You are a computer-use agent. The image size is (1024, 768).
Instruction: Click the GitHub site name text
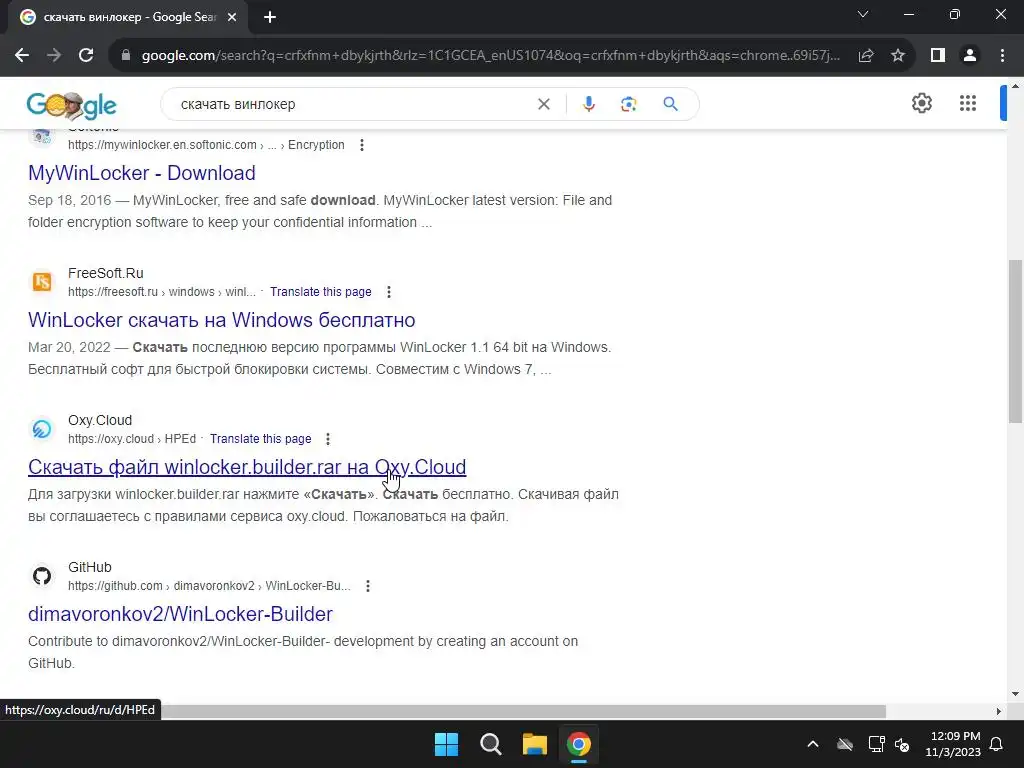[89, 567]
